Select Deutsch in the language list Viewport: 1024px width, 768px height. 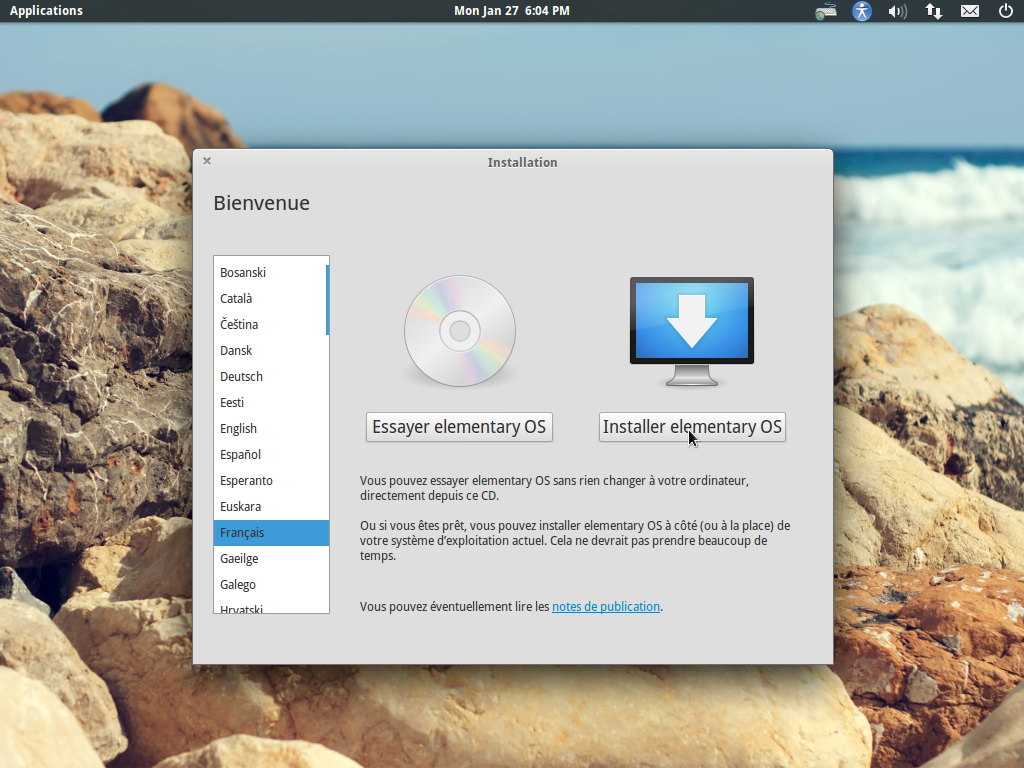tap(271, 377)
